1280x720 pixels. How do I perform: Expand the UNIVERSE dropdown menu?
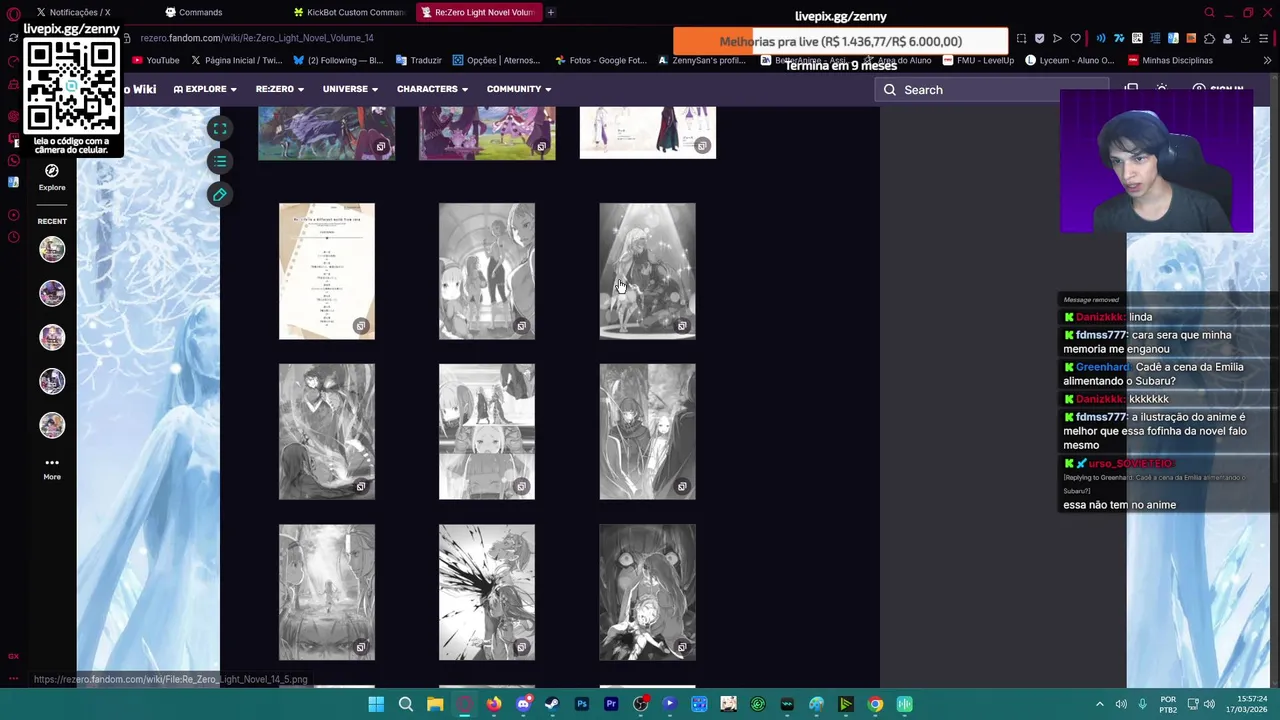click(350, 89)
